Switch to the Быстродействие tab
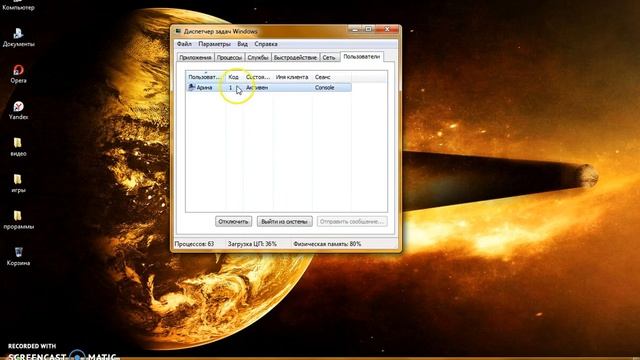Image resolution: width=640 pixels, height=360 pixels. (x=295, y=58)
